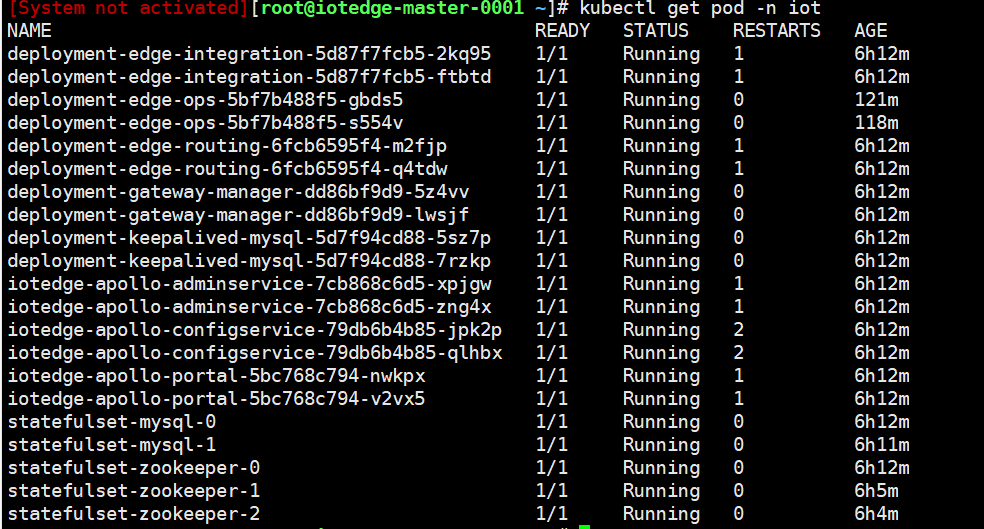Click 6h12m age of apollo-adminservice-xpjgw
The height and width of the screenshot is (529, 984).
coord(882,284)
